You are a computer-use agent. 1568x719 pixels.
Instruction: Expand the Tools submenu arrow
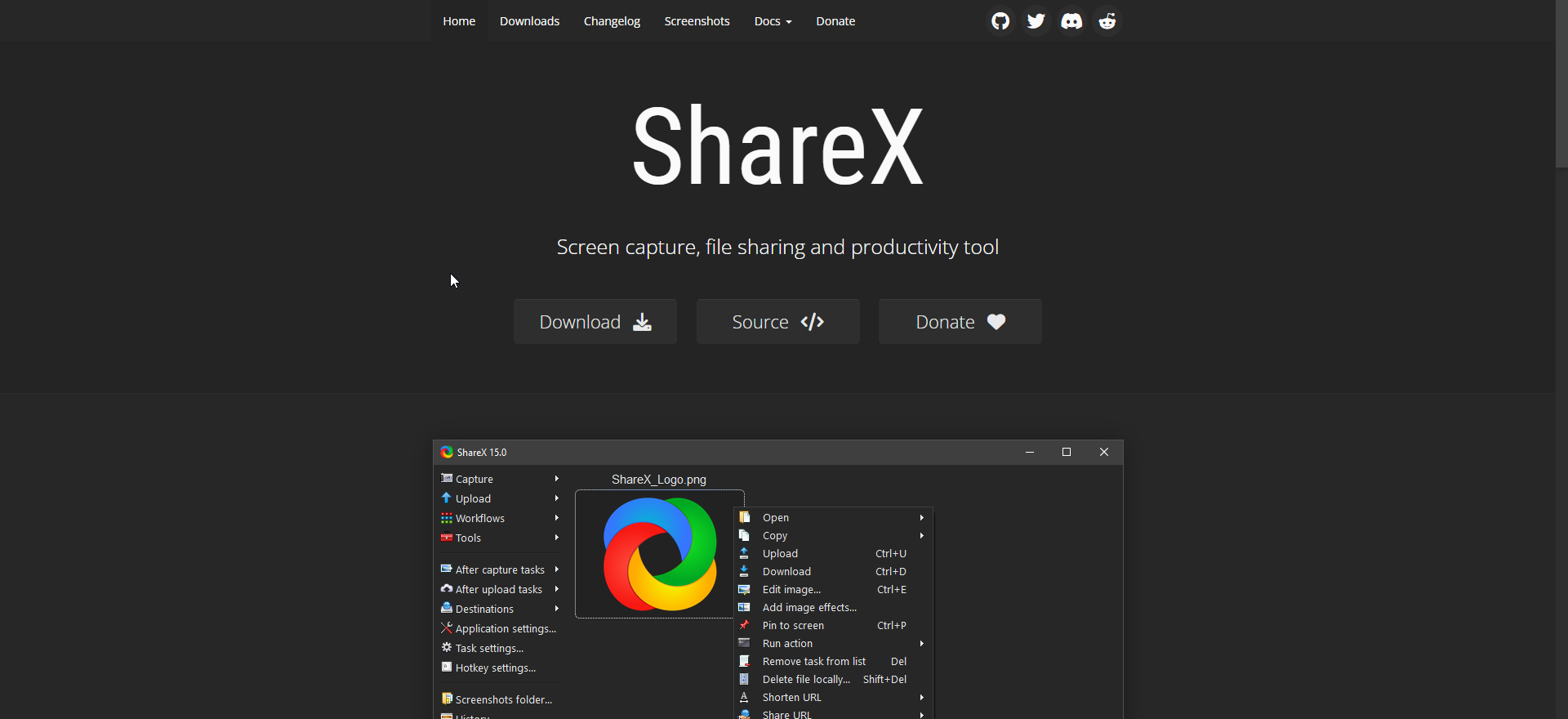coord(557,538)
